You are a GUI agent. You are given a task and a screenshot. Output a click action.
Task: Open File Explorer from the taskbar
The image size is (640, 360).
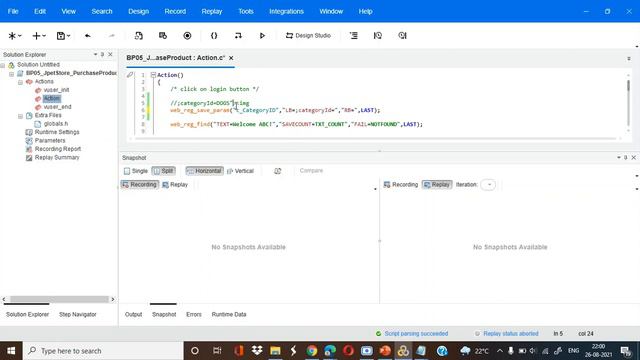click(x=275, y=351)
